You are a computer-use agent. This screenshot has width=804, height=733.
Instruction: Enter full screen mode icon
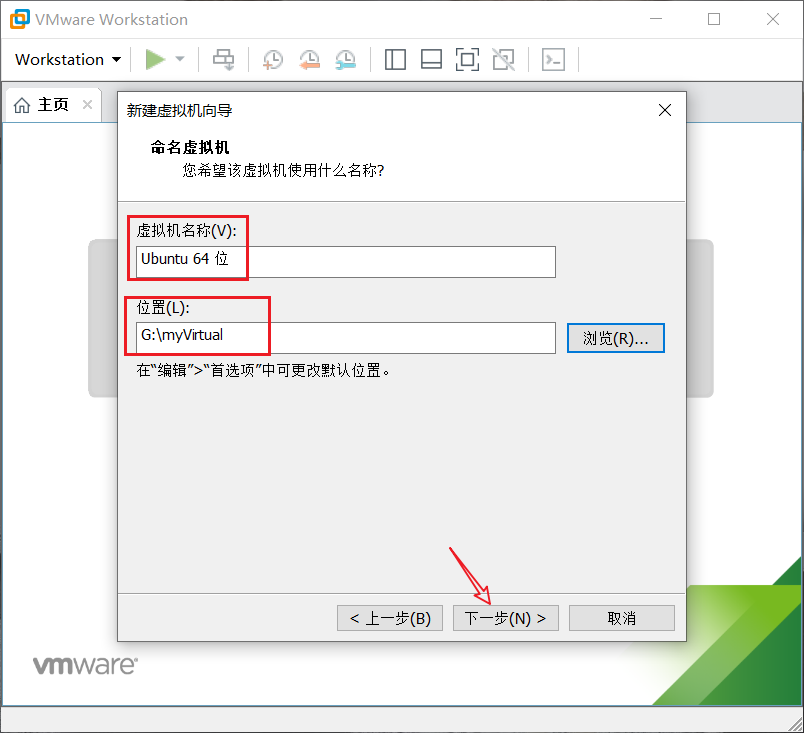point(467,59)
